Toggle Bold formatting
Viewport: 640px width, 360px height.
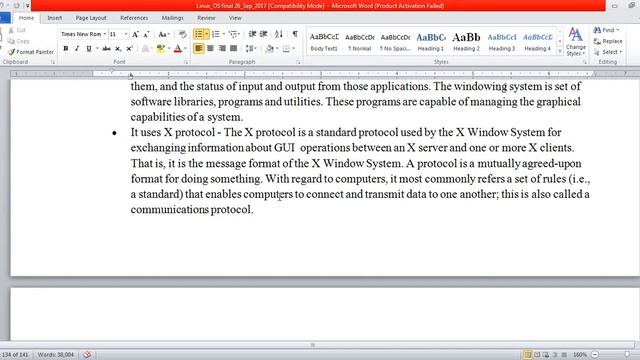tap(66, 49)
